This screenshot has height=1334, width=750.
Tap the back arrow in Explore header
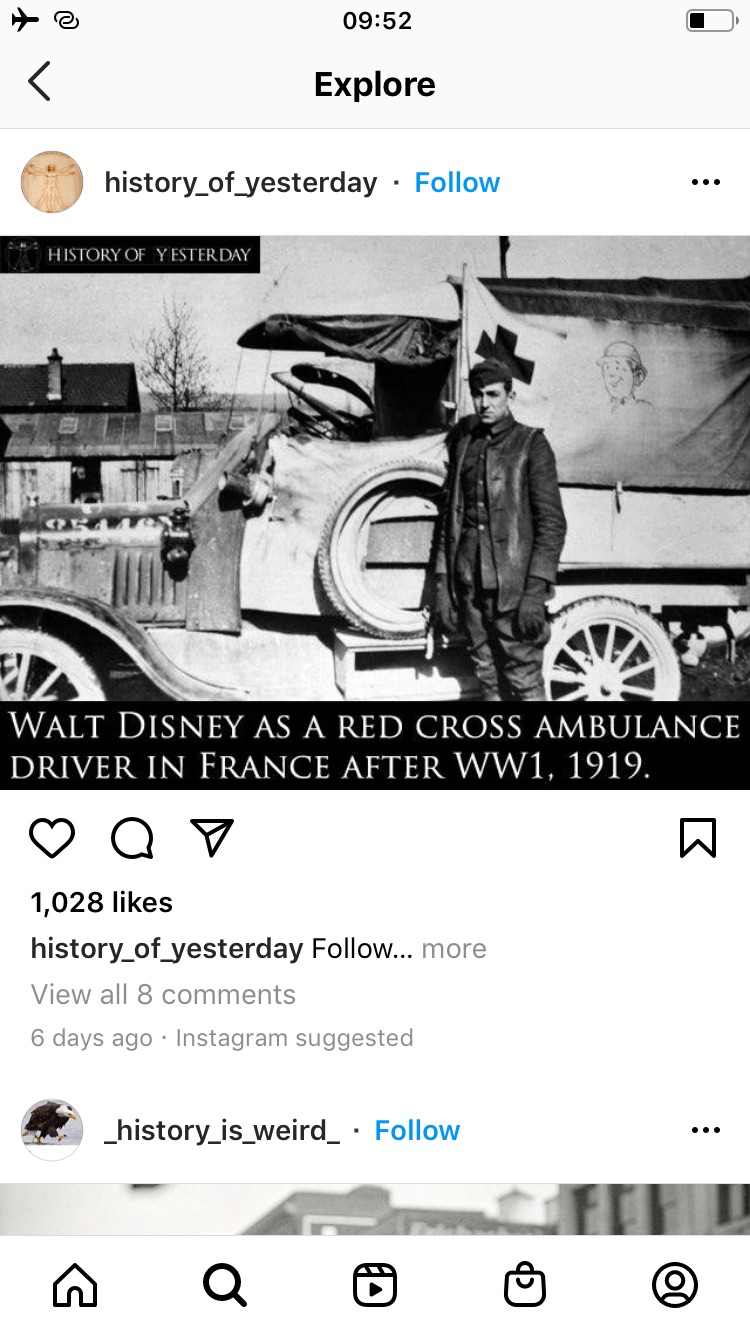tap(39, 82)
